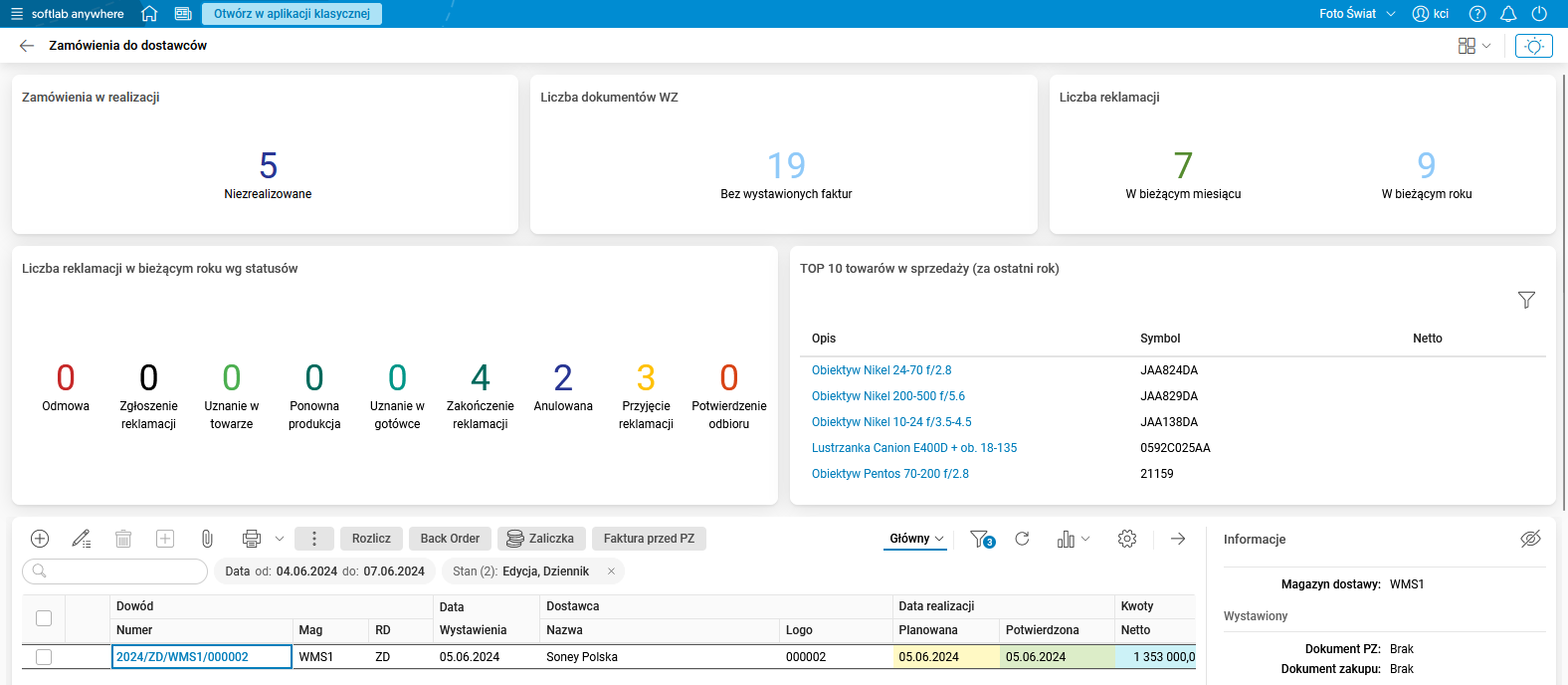Click the Faktura przed PZ button

click(x=649, y=539)
